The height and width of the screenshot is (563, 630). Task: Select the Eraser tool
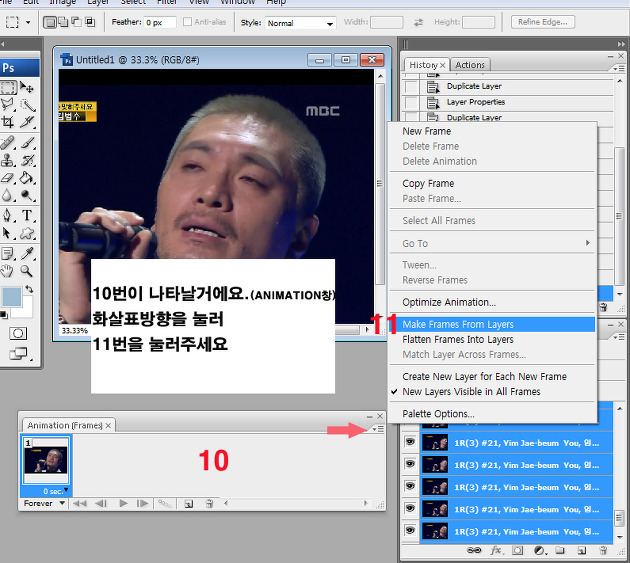point(8,177)
